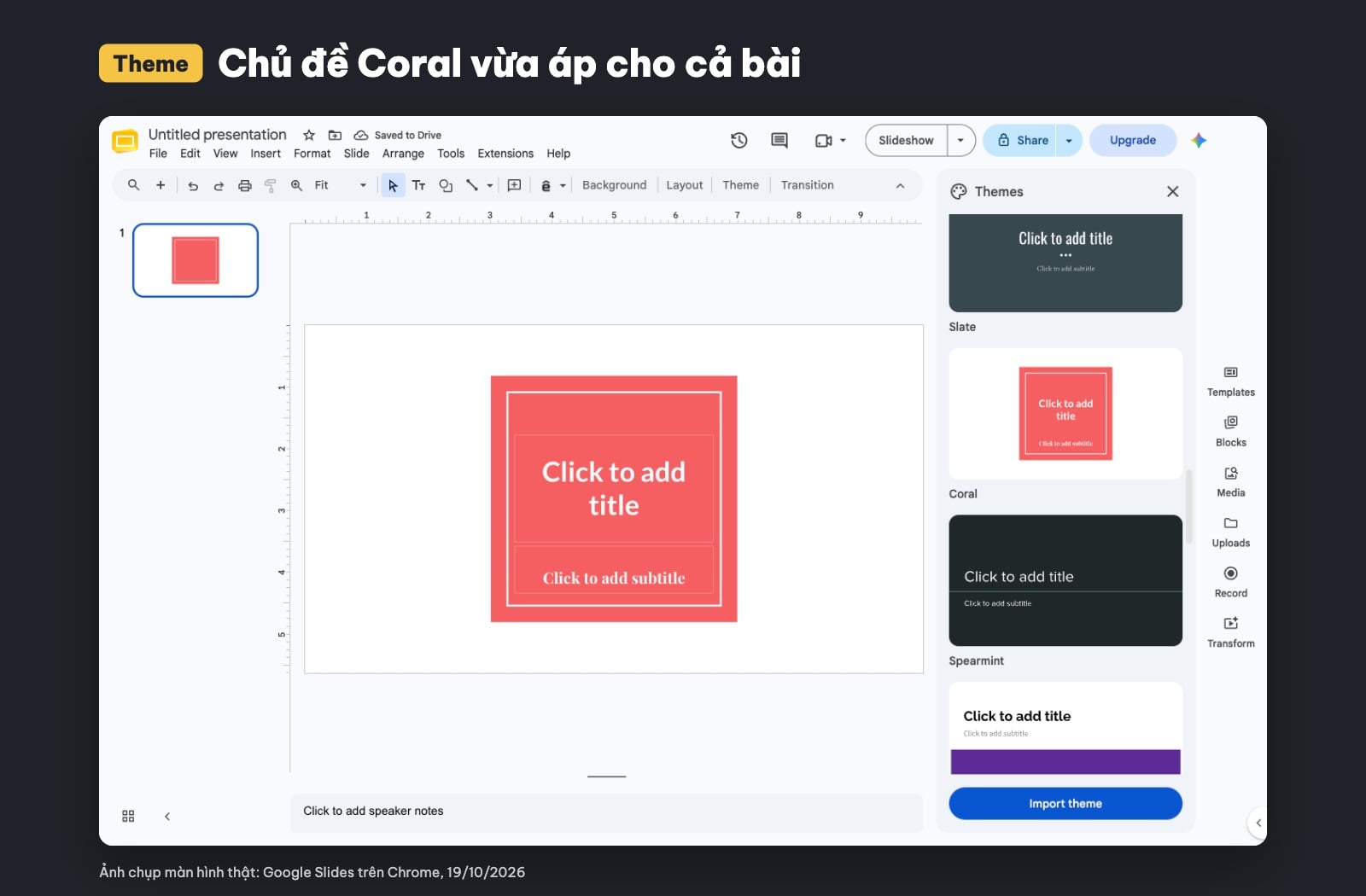Open the Help menu

[558, 154]
